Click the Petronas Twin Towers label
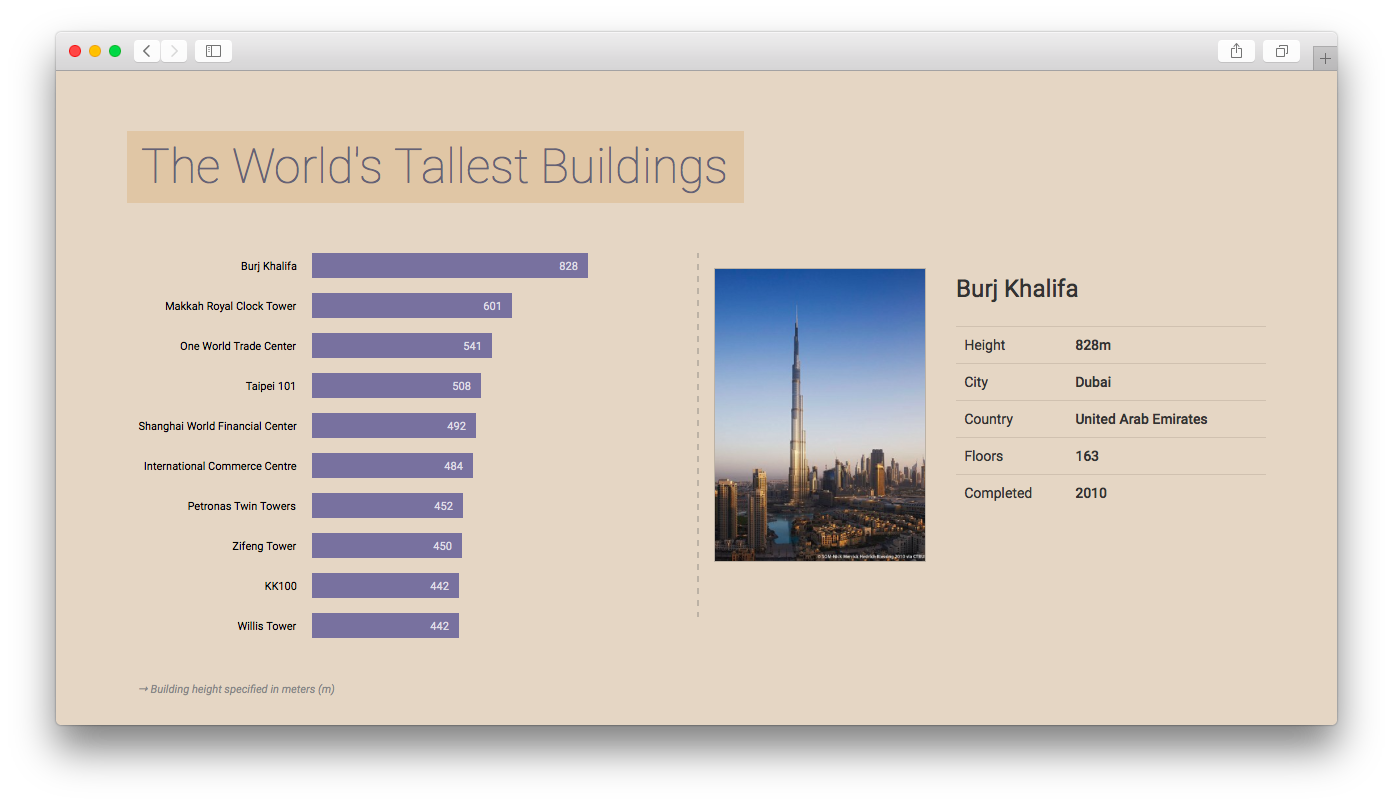Image resolution: width=1393 pixels, height=805 pixels. coord(242,506)
